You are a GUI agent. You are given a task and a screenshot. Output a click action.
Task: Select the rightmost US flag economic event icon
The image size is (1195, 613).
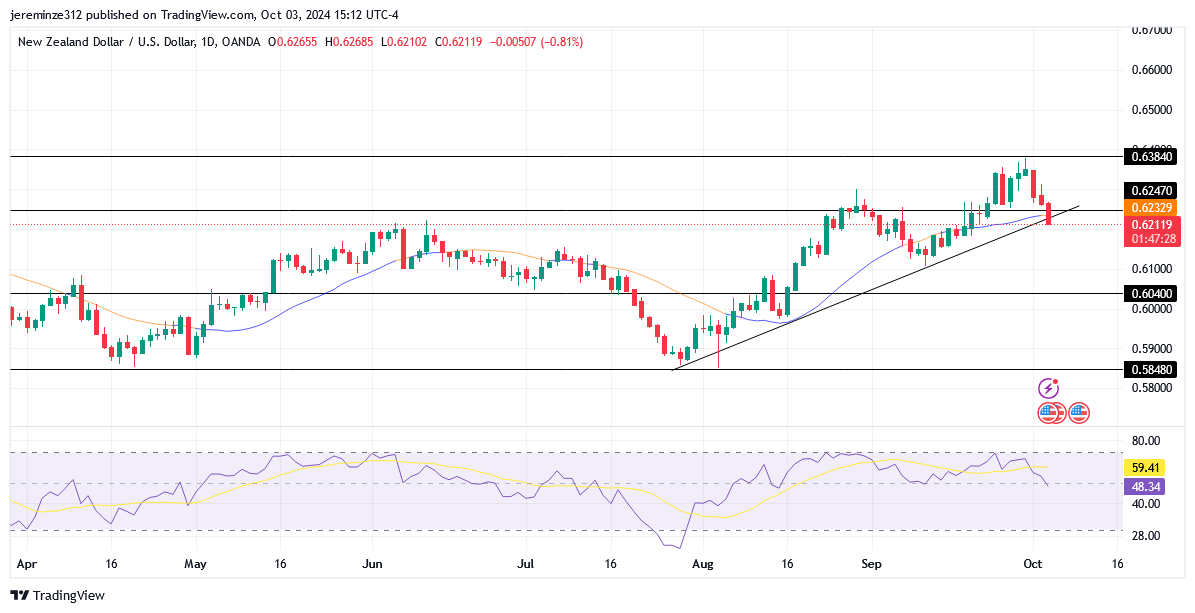coord(1077,413)
